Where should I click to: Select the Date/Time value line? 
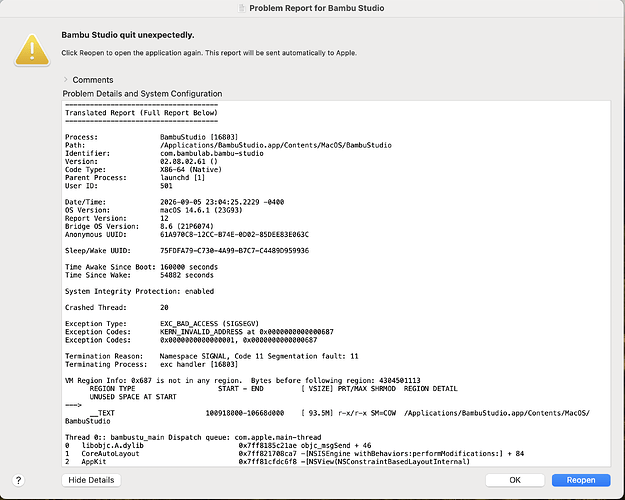coord(222,202)
